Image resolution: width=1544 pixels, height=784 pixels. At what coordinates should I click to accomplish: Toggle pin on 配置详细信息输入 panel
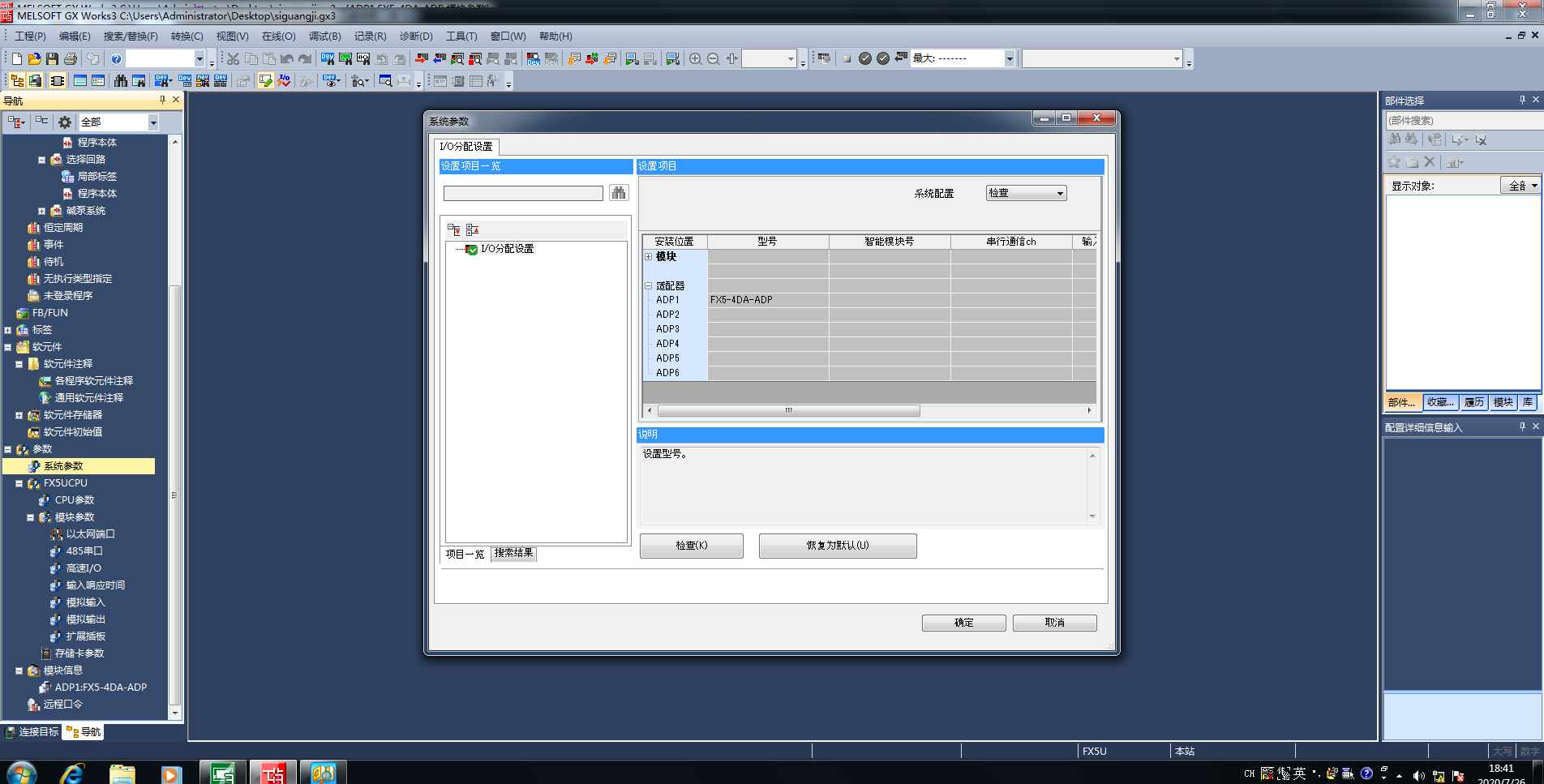(x=1522, y=426)
